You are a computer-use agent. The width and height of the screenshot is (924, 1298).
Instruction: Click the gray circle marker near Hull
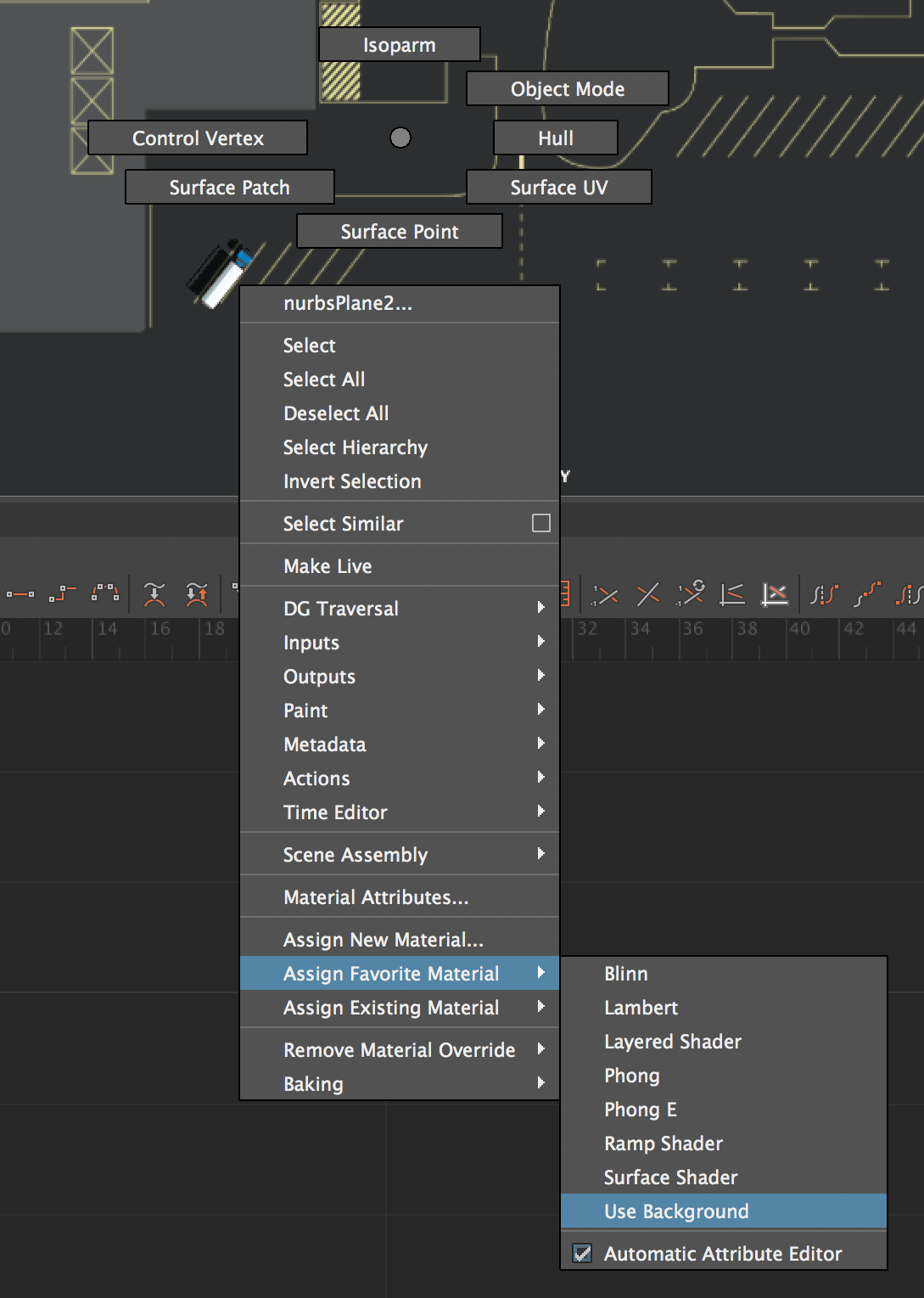point(400,137)
